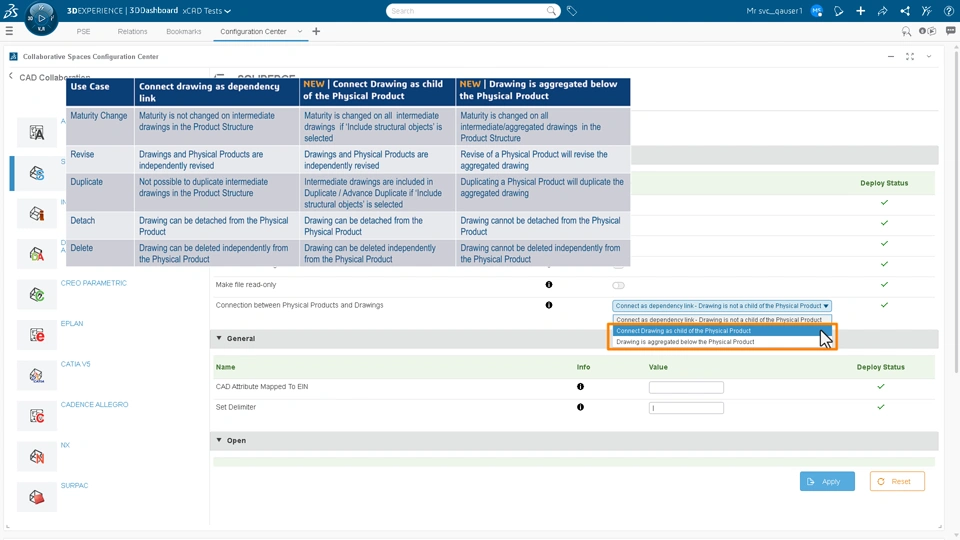960x540 pixels.
Task: Click the CATIA V5 connector icon
Action: [37, 375]
